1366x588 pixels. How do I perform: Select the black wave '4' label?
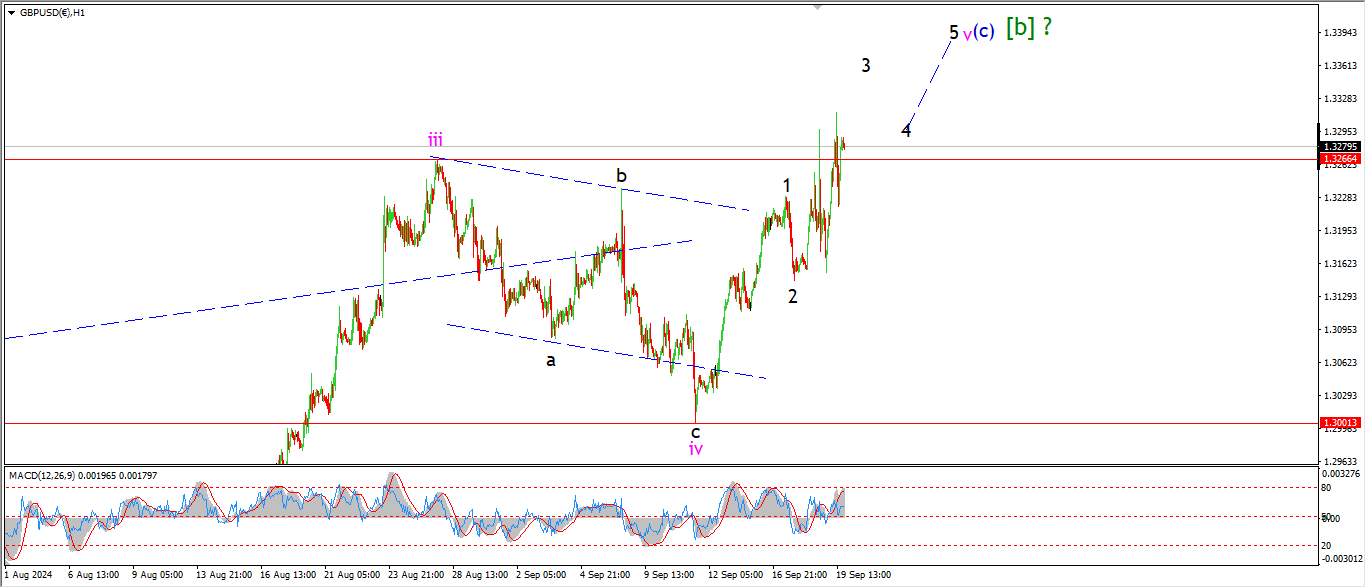pyautogui.click(x=905, y=130)
